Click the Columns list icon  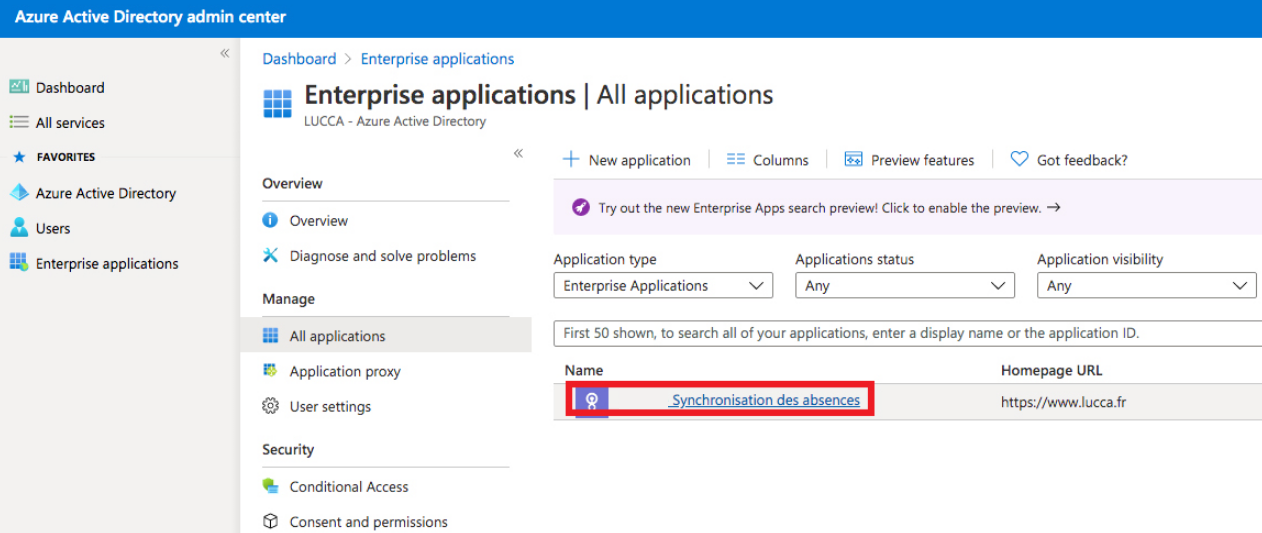[x=736, y=159]
